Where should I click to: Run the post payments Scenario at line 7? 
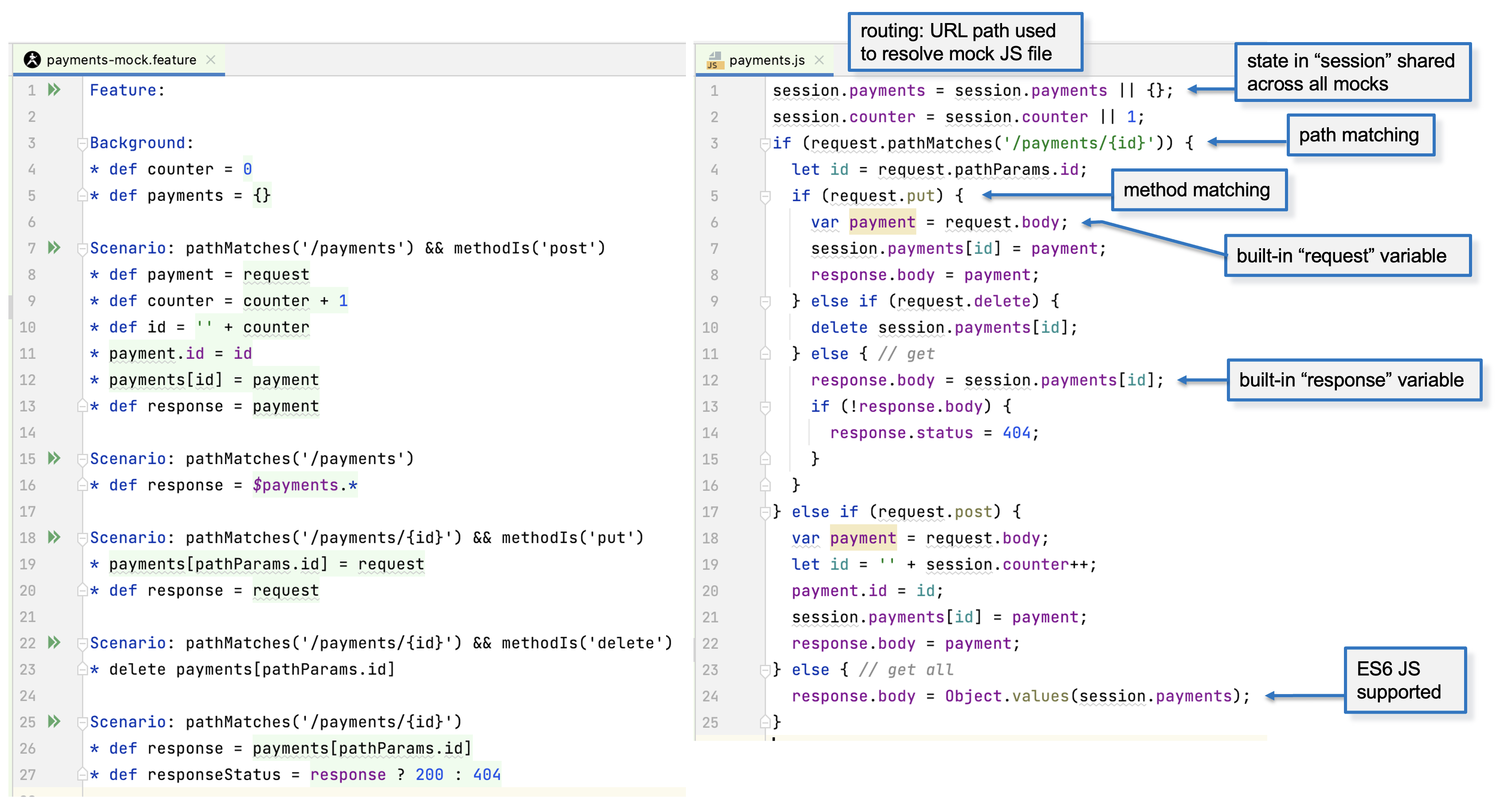pos(54,247)
